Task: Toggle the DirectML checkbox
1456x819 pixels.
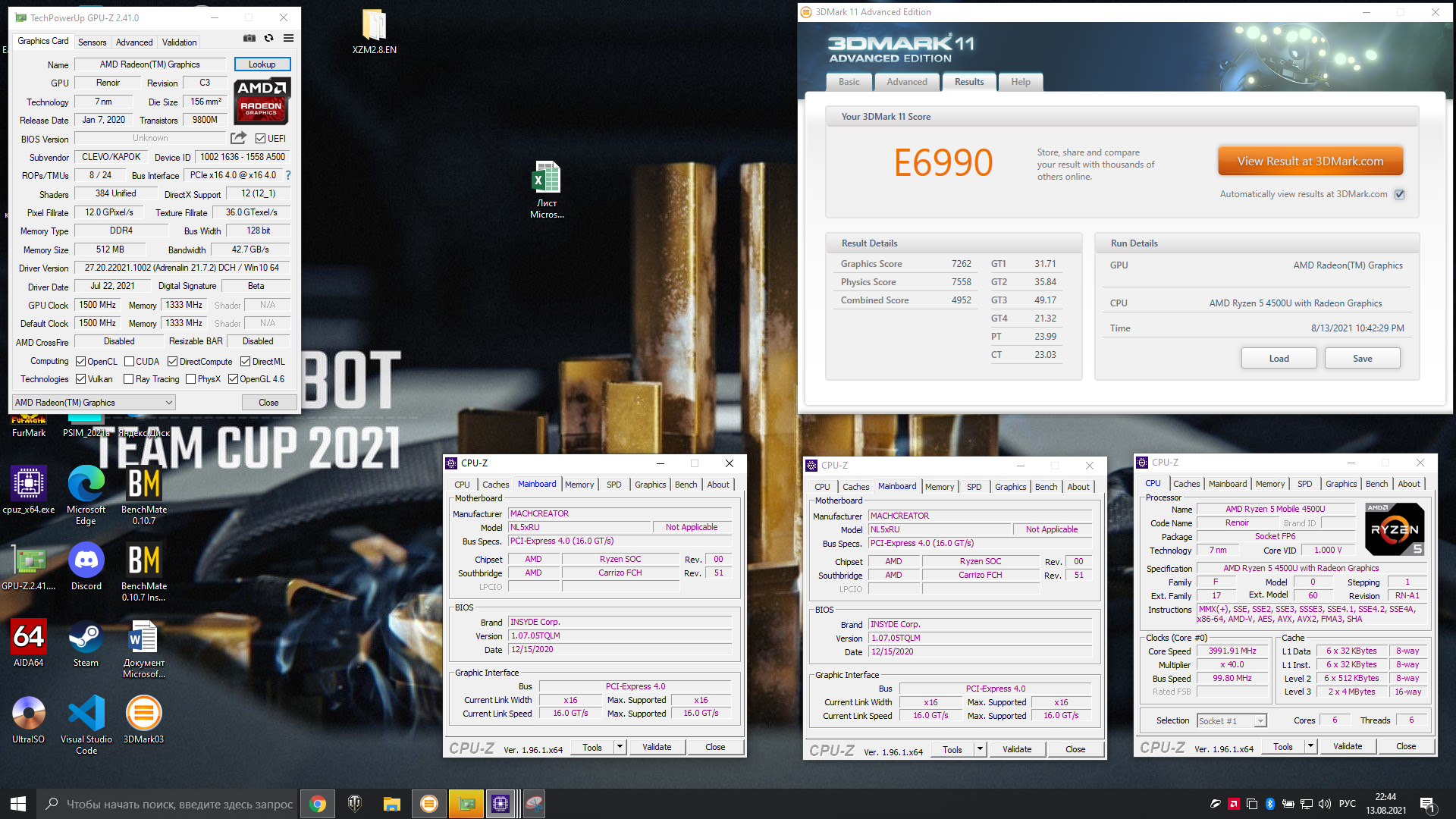Action: coord(245,362)
